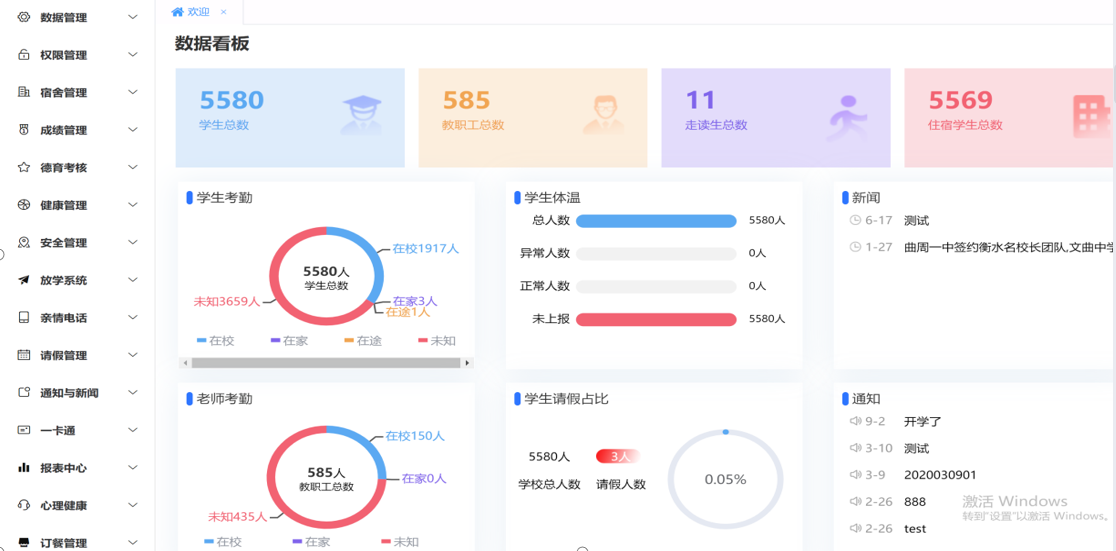Expand the 成绩管理 menu chevron
This screenshot has height=551, width=1116.
click(132, 130)
